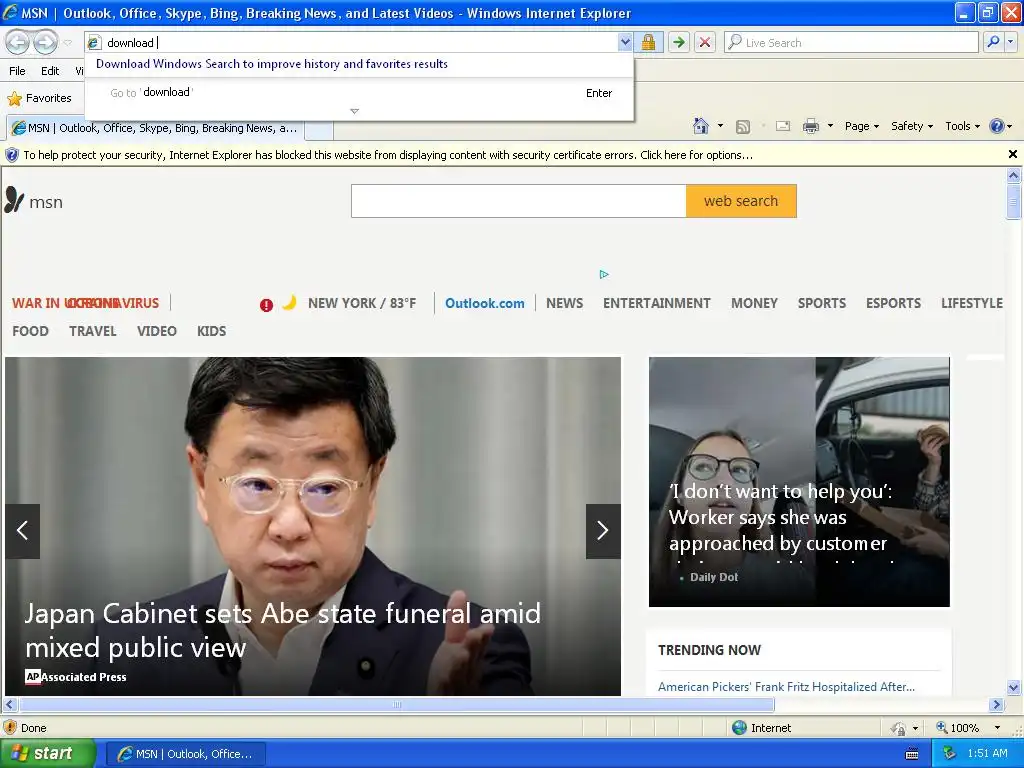
Task: Click the moon weather icon
Action: click(x=289, y=302)
